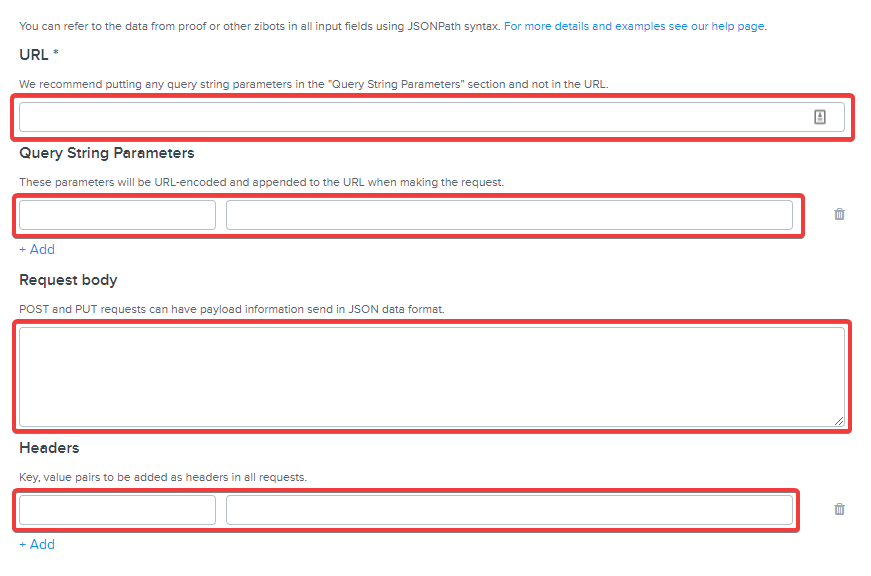
Task: Click the Query String Parameters heading
Action: click(x=107, y=153)
